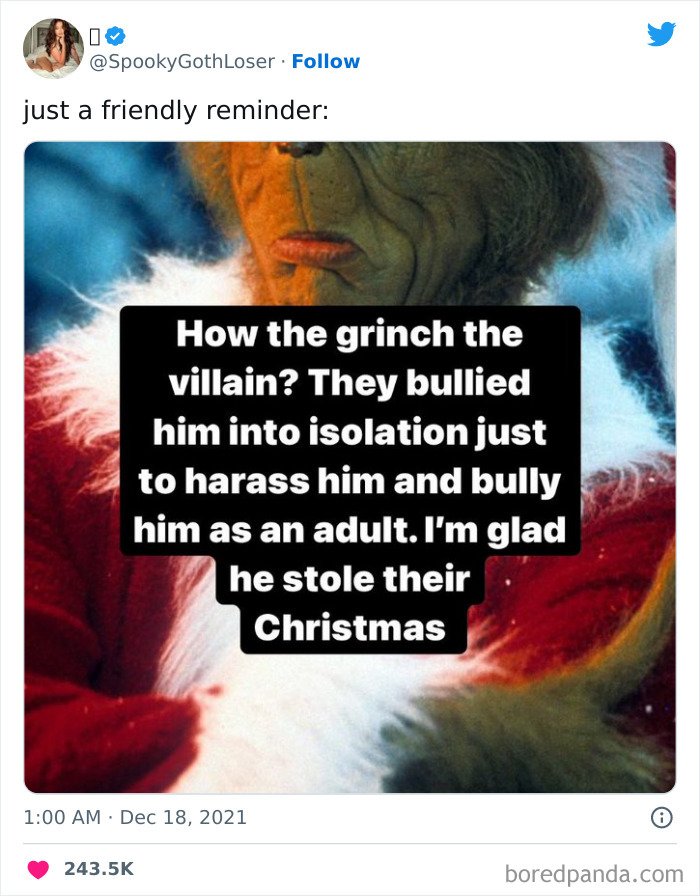This screenshot has width=700, height=896.
Task: Click the profile avatar photo
Action: pos(52,47)
